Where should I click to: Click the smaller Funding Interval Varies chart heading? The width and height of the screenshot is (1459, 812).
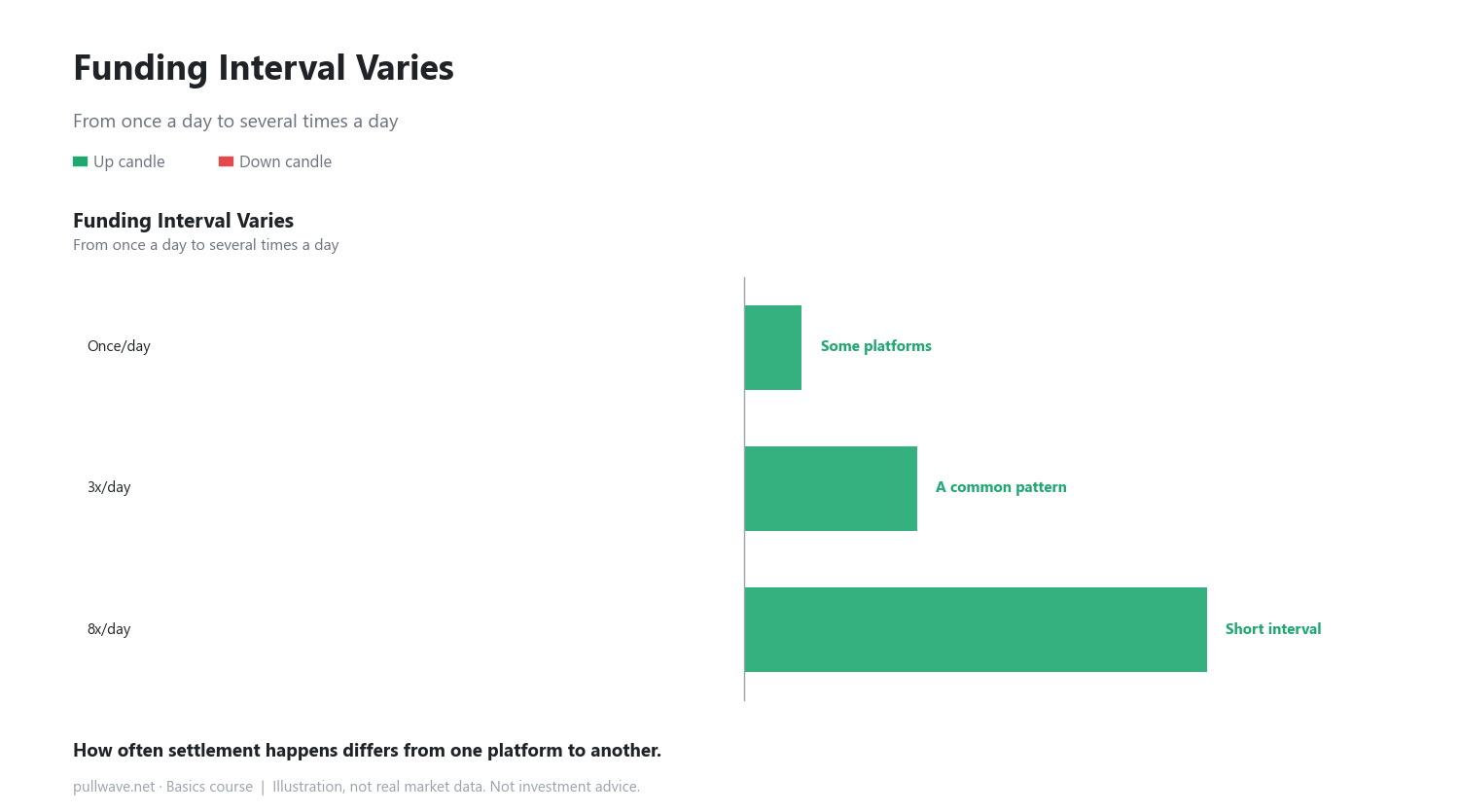pos(183,221)
